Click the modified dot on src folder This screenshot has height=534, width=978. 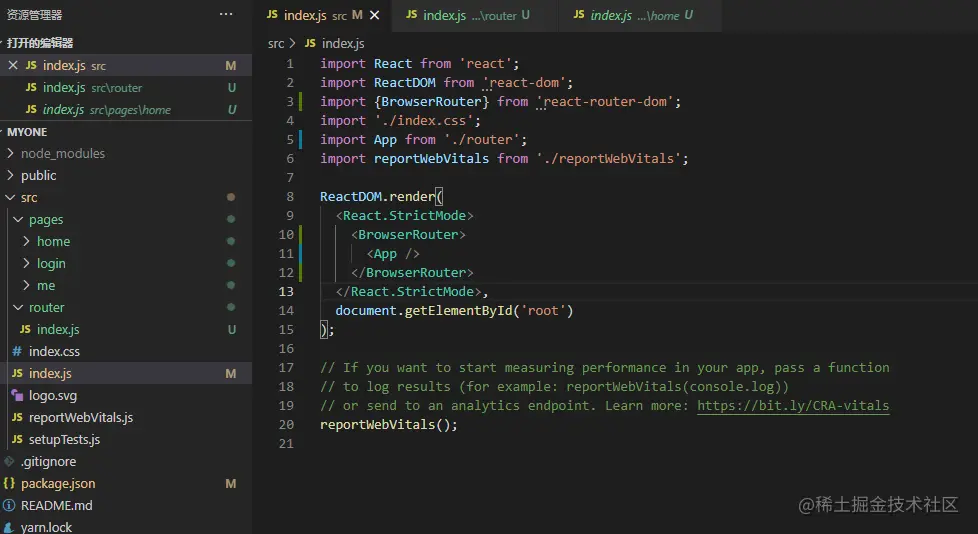point(231,197)
